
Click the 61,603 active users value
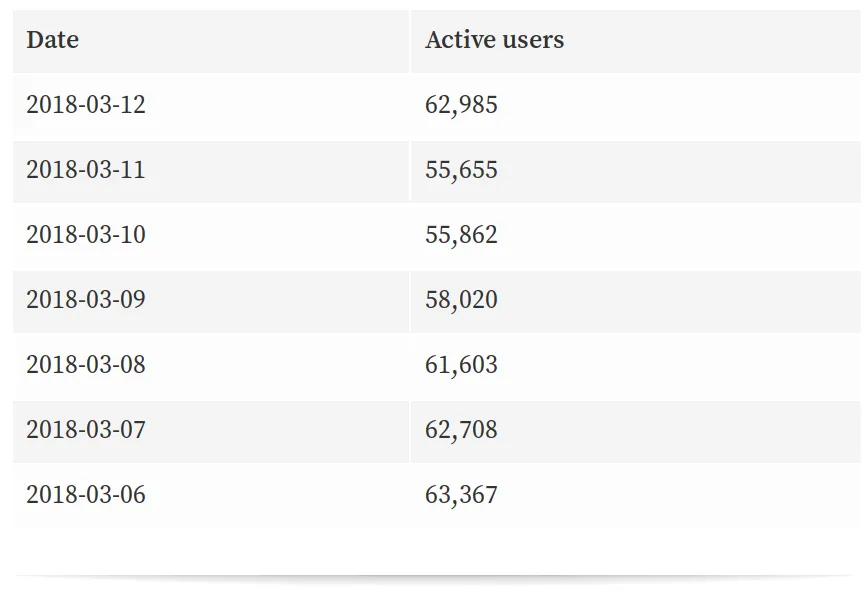tap(461, 365)
